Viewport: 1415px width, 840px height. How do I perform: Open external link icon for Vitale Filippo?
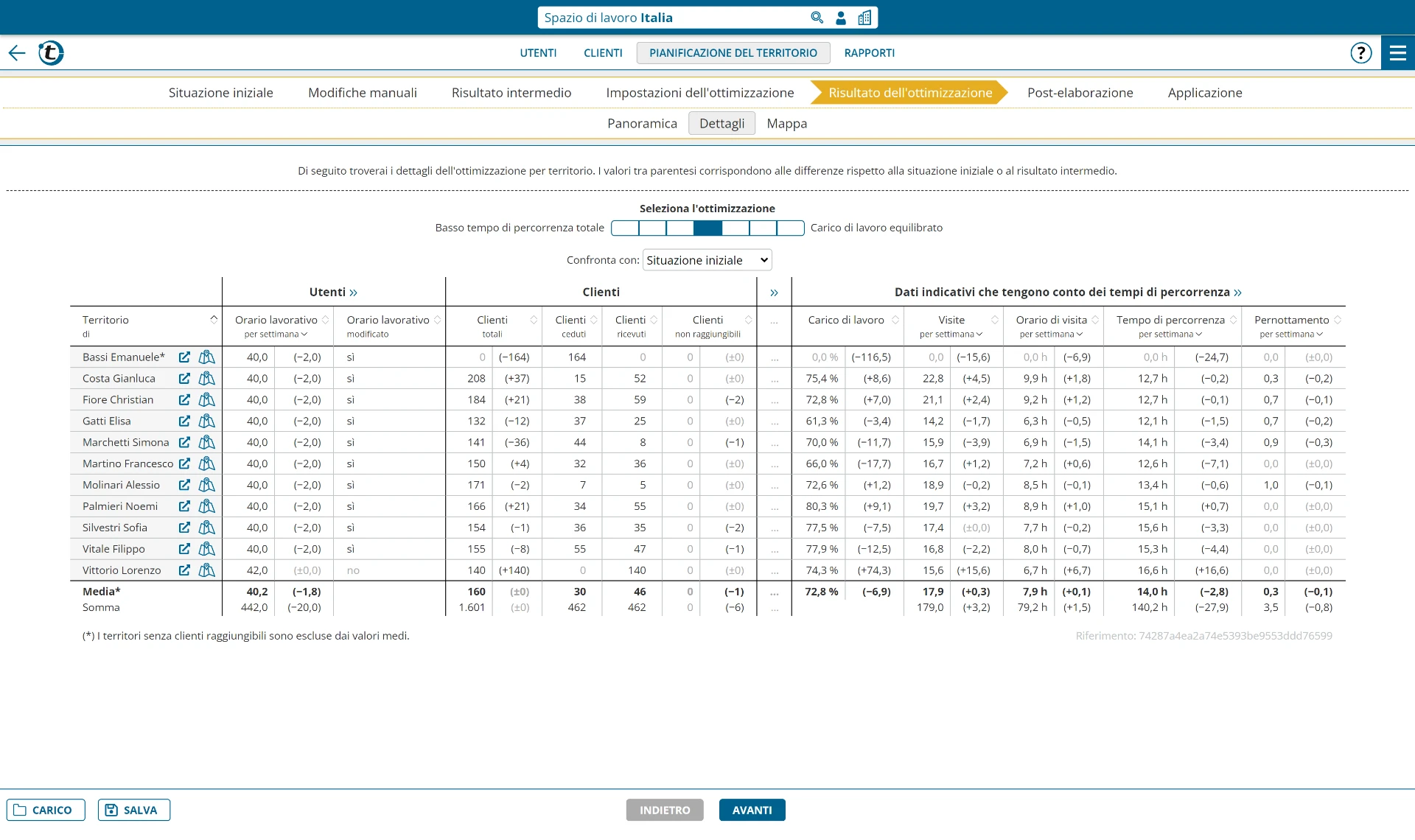pos(184,550)
